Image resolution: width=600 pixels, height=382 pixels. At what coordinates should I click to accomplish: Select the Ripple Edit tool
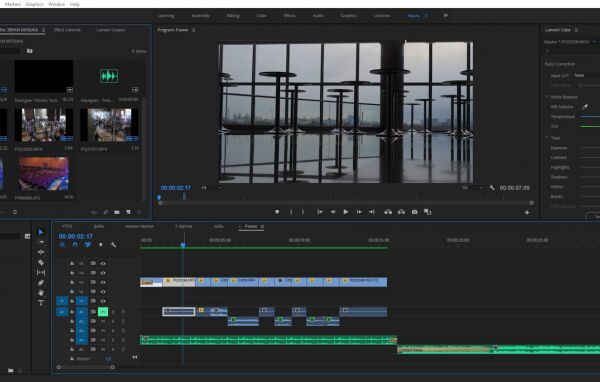[x=41, y=252]
